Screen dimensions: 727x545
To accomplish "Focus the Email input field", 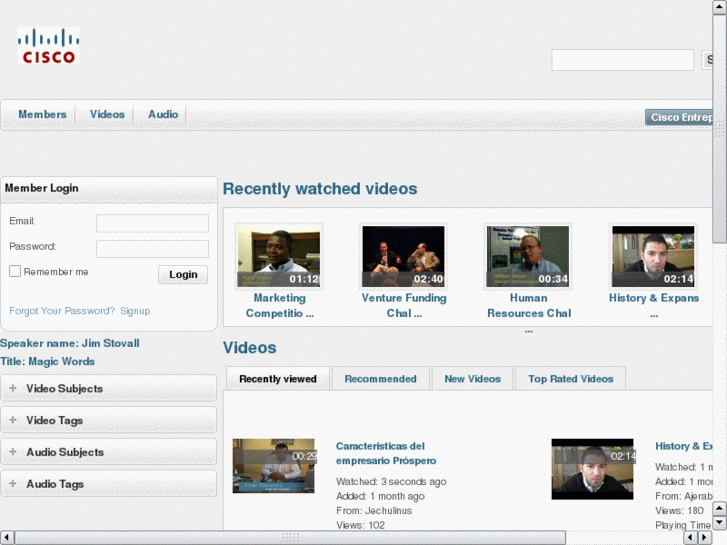I will coord(152,224).
